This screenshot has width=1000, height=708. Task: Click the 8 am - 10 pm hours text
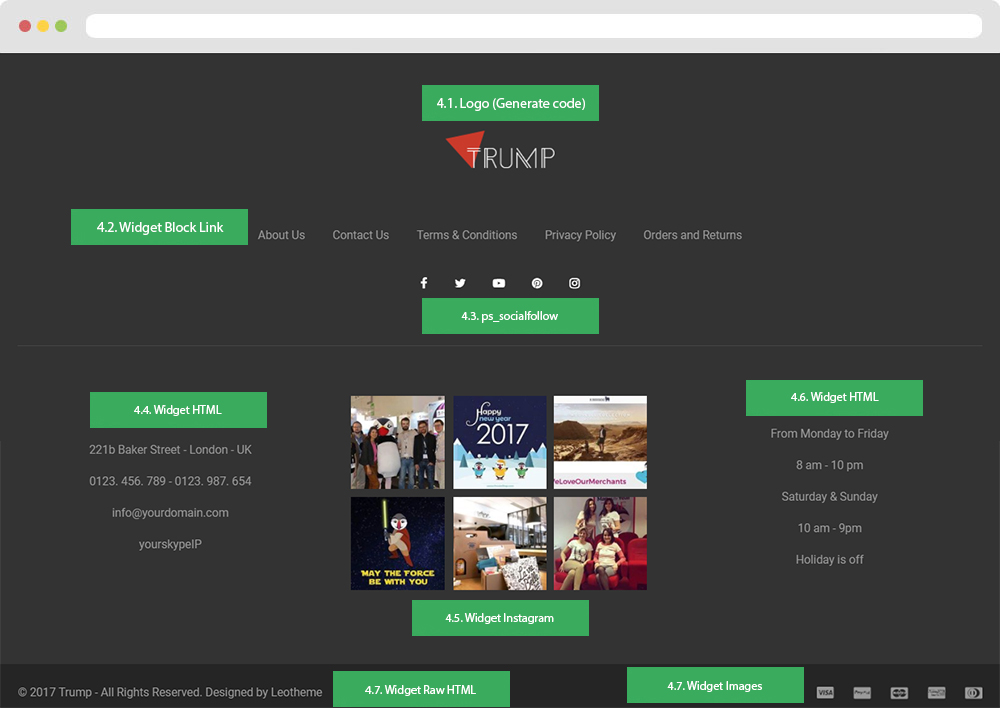tap(830, 465)
